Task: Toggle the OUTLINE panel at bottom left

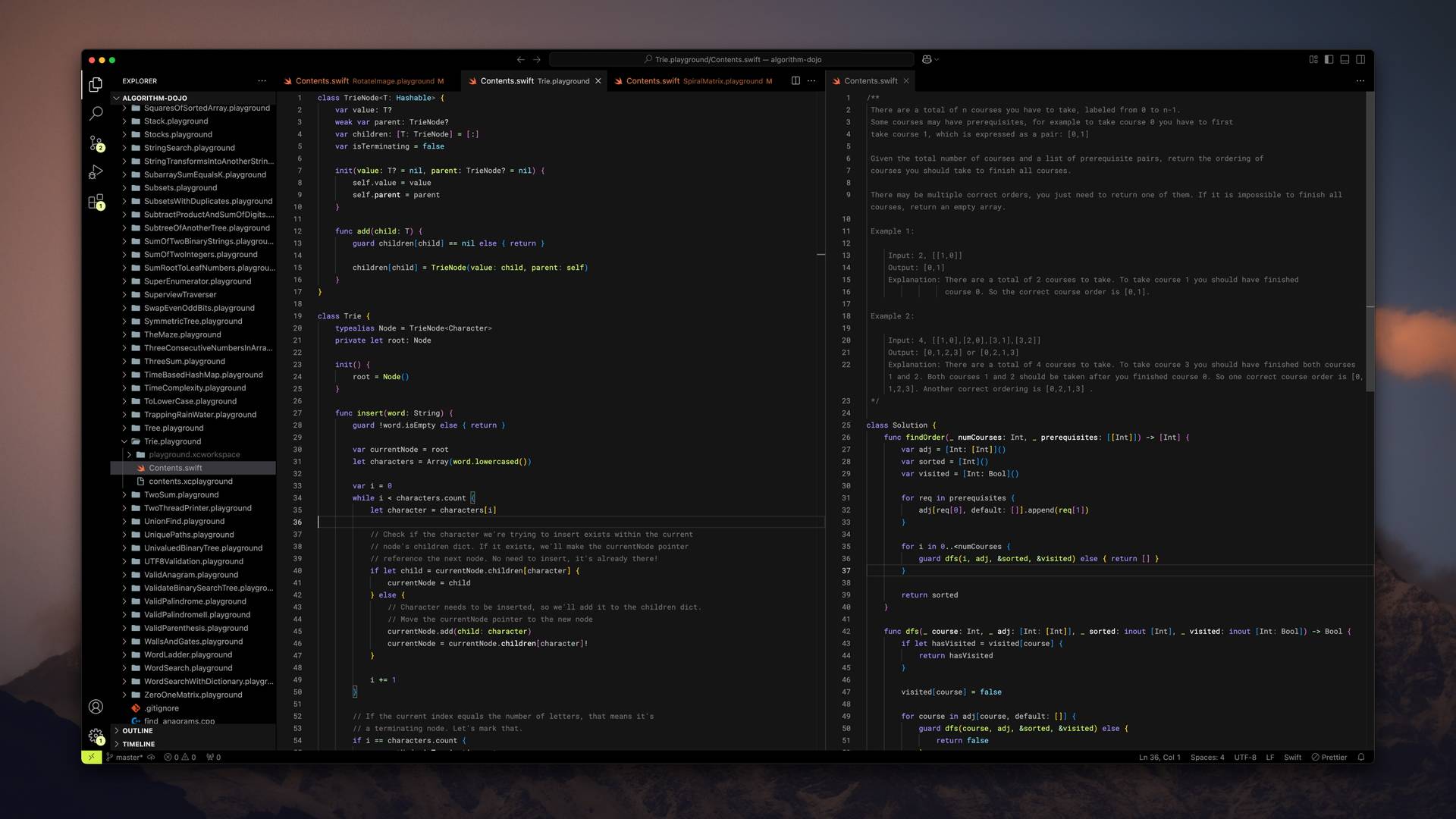Action: pyautogui.click(x=137, y=731)
